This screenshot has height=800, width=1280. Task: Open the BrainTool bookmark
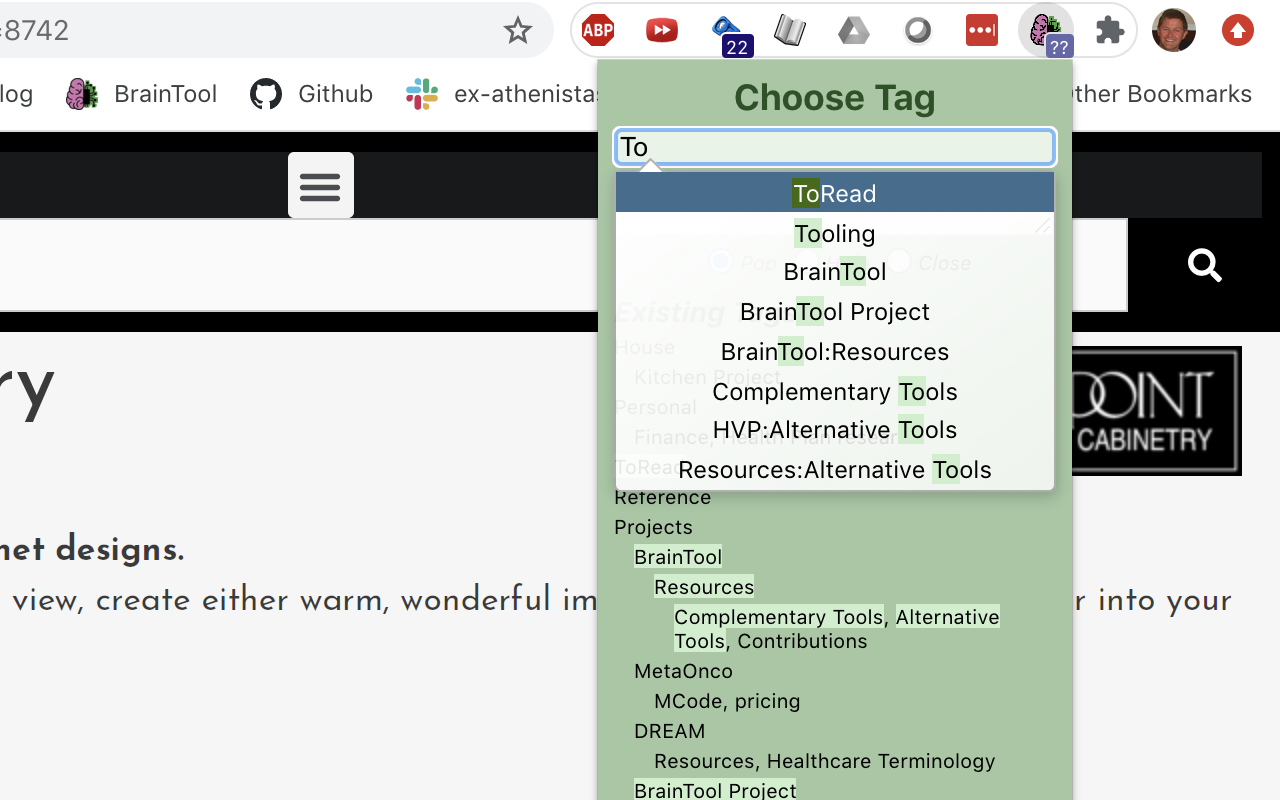pyautogui.click(x=141, y=94)
